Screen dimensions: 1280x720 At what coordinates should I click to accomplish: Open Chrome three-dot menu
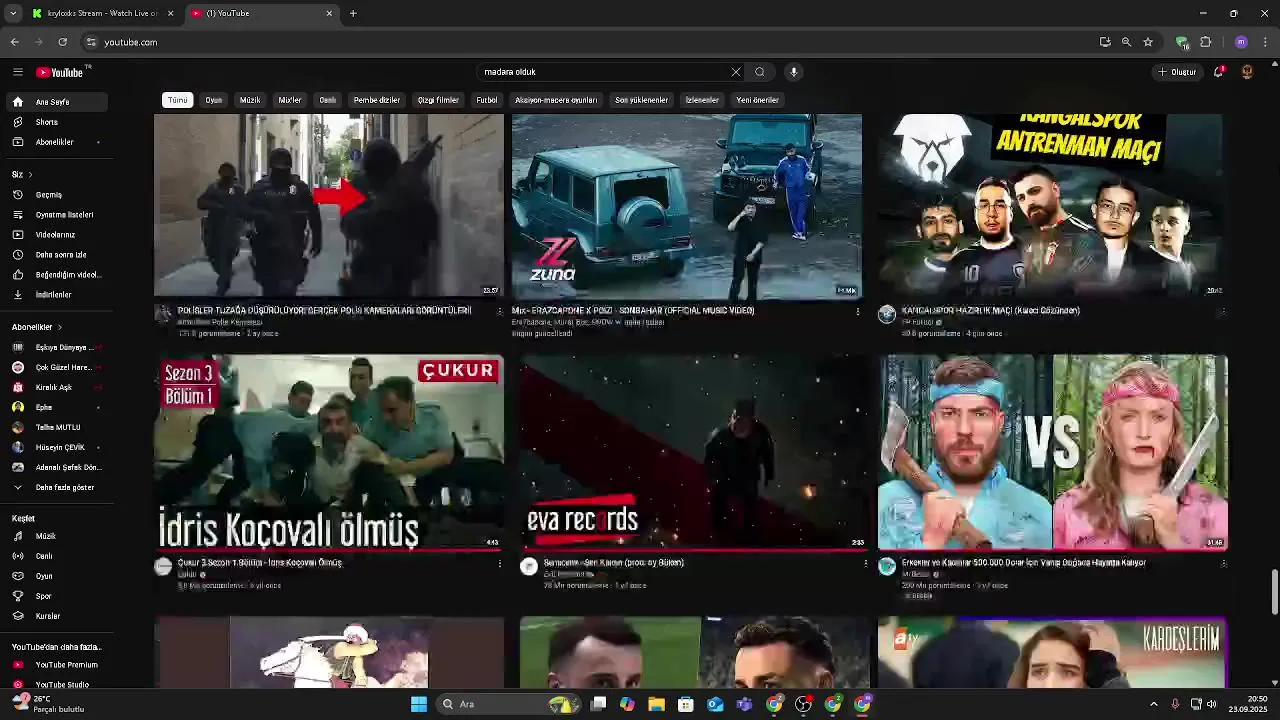[x=1266, y=42]
